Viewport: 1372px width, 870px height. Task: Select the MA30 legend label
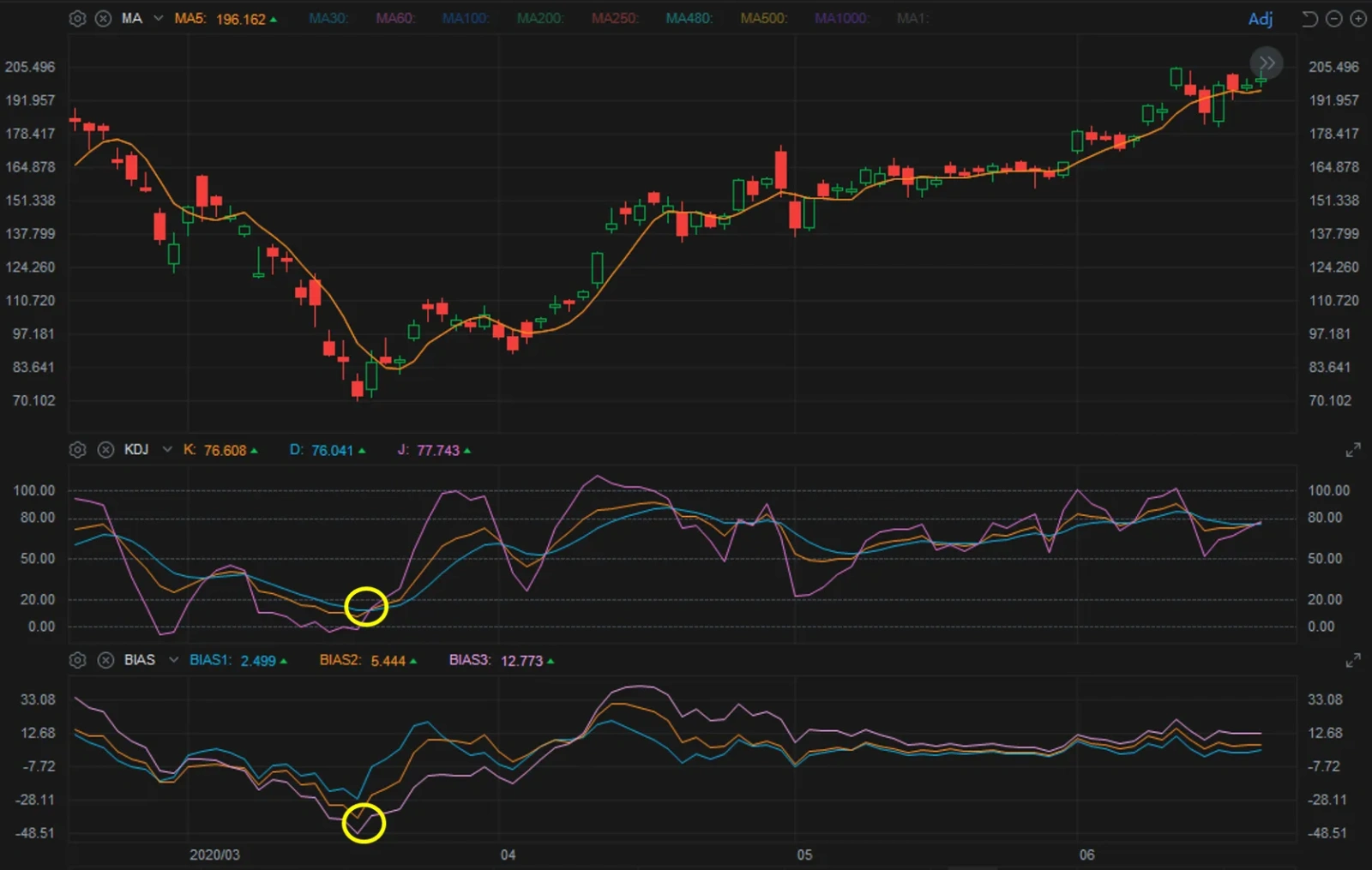point(328,18)
